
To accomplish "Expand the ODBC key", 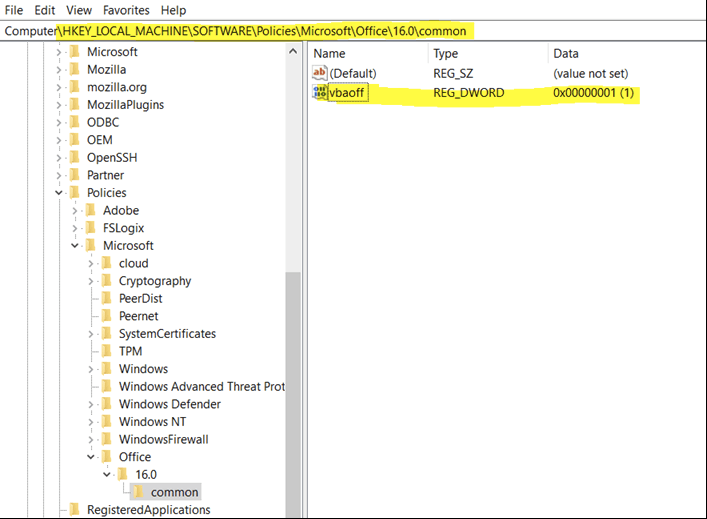I will (59, 123).
